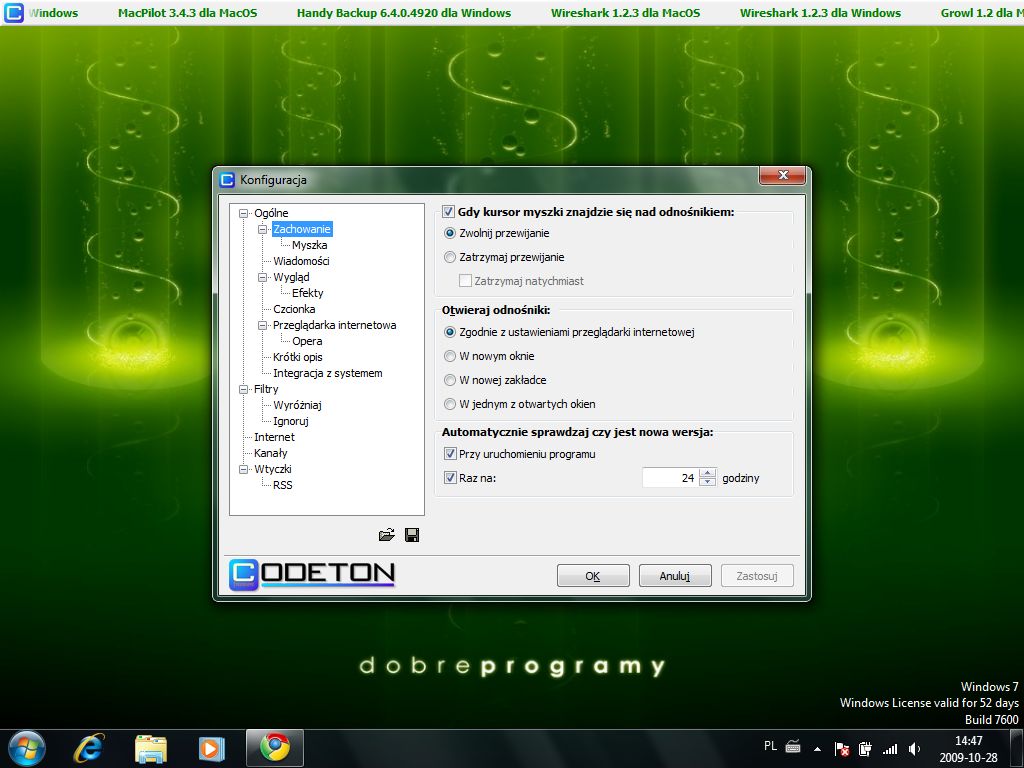This screenshot has width=1024, height=768.
Task: Collapse the Zachowanie tree node
Action: [263, 229]
